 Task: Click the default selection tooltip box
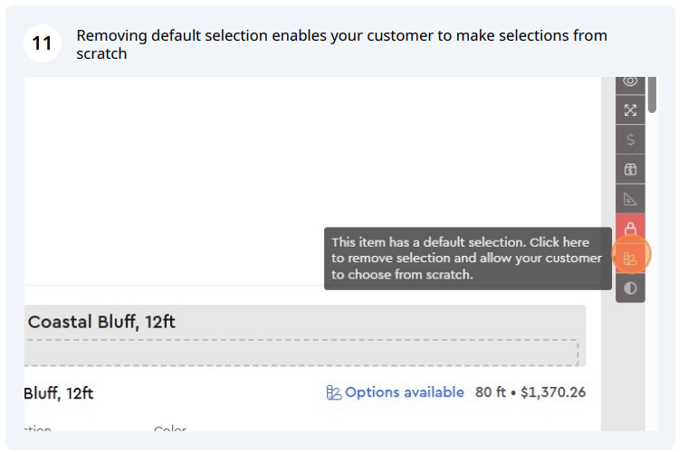(468, 258)
